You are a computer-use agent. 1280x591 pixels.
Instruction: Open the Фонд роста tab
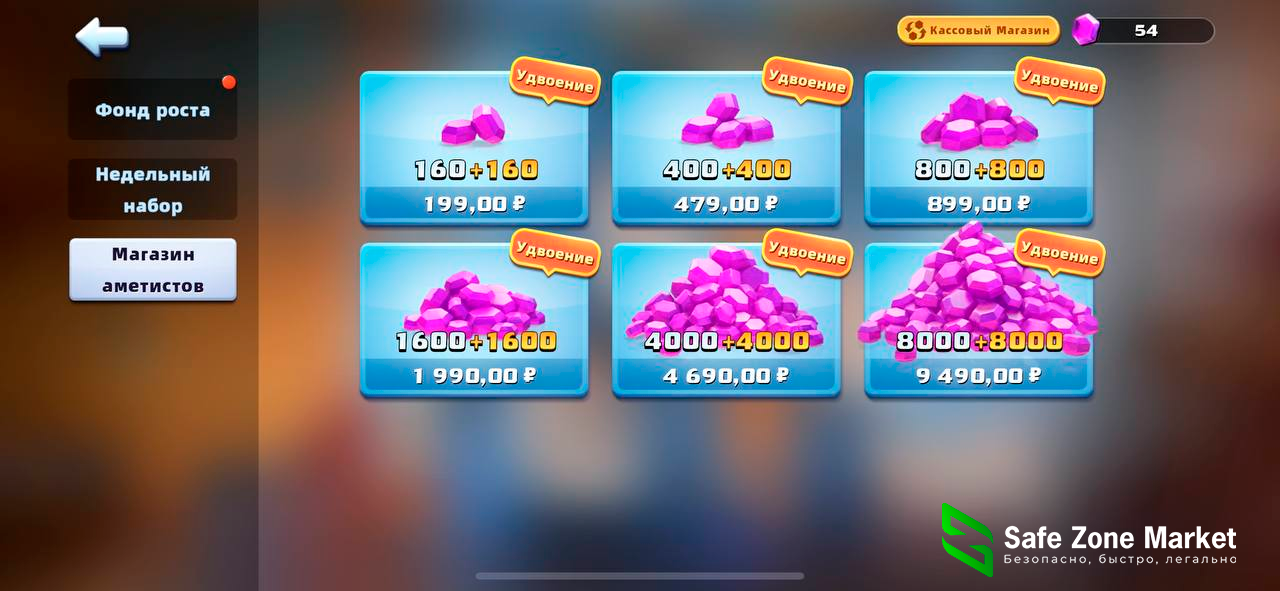pyautogui.click(x=152, y=110)
